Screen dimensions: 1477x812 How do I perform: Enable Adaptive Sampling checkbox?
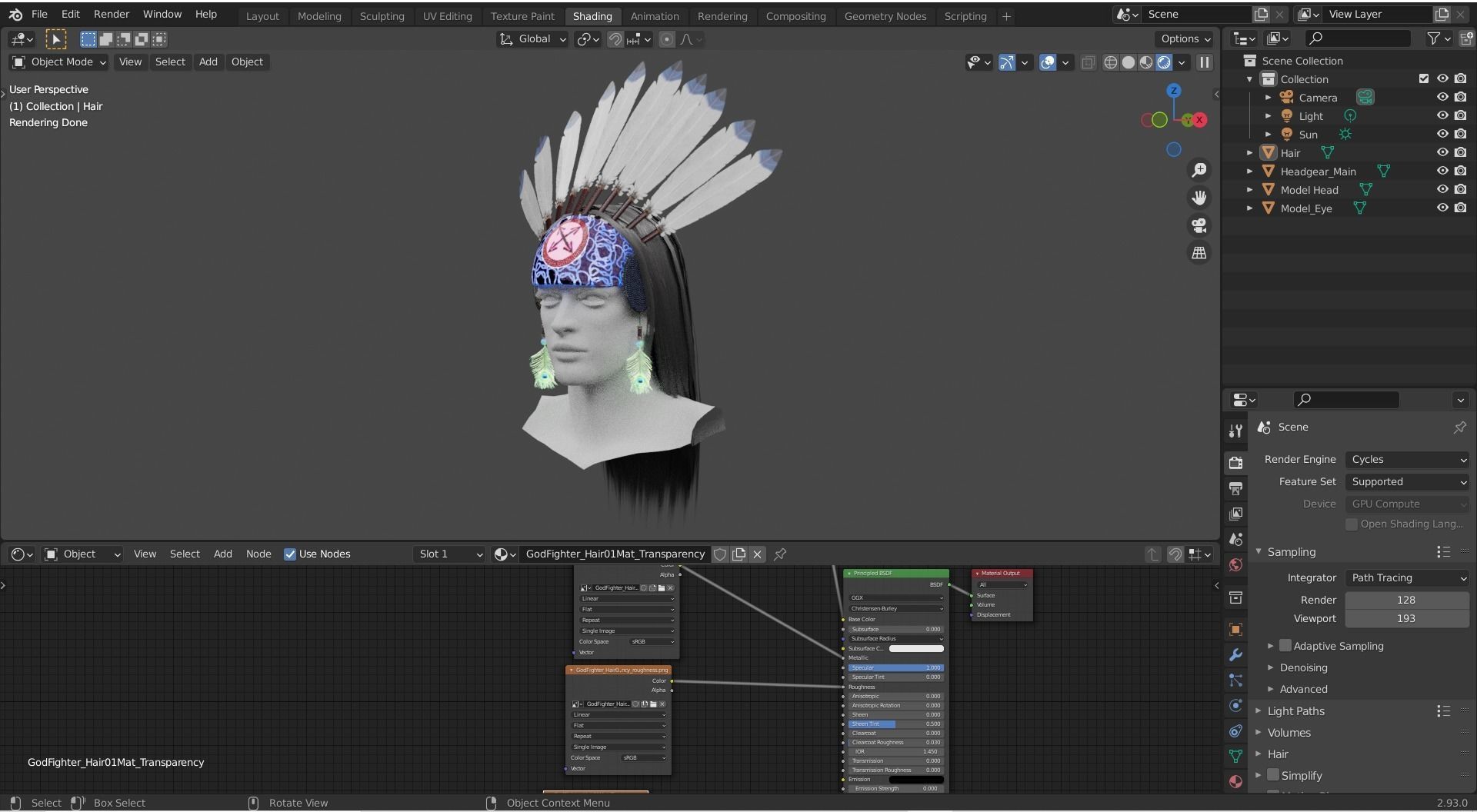[x=1285, y=646]
